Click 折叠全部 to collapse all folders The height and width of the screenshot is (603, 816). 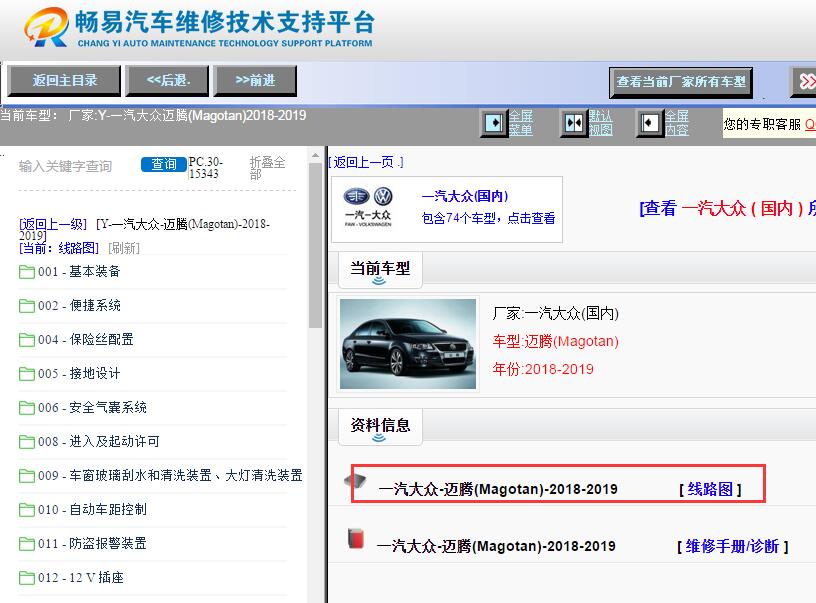pos(267,168)
